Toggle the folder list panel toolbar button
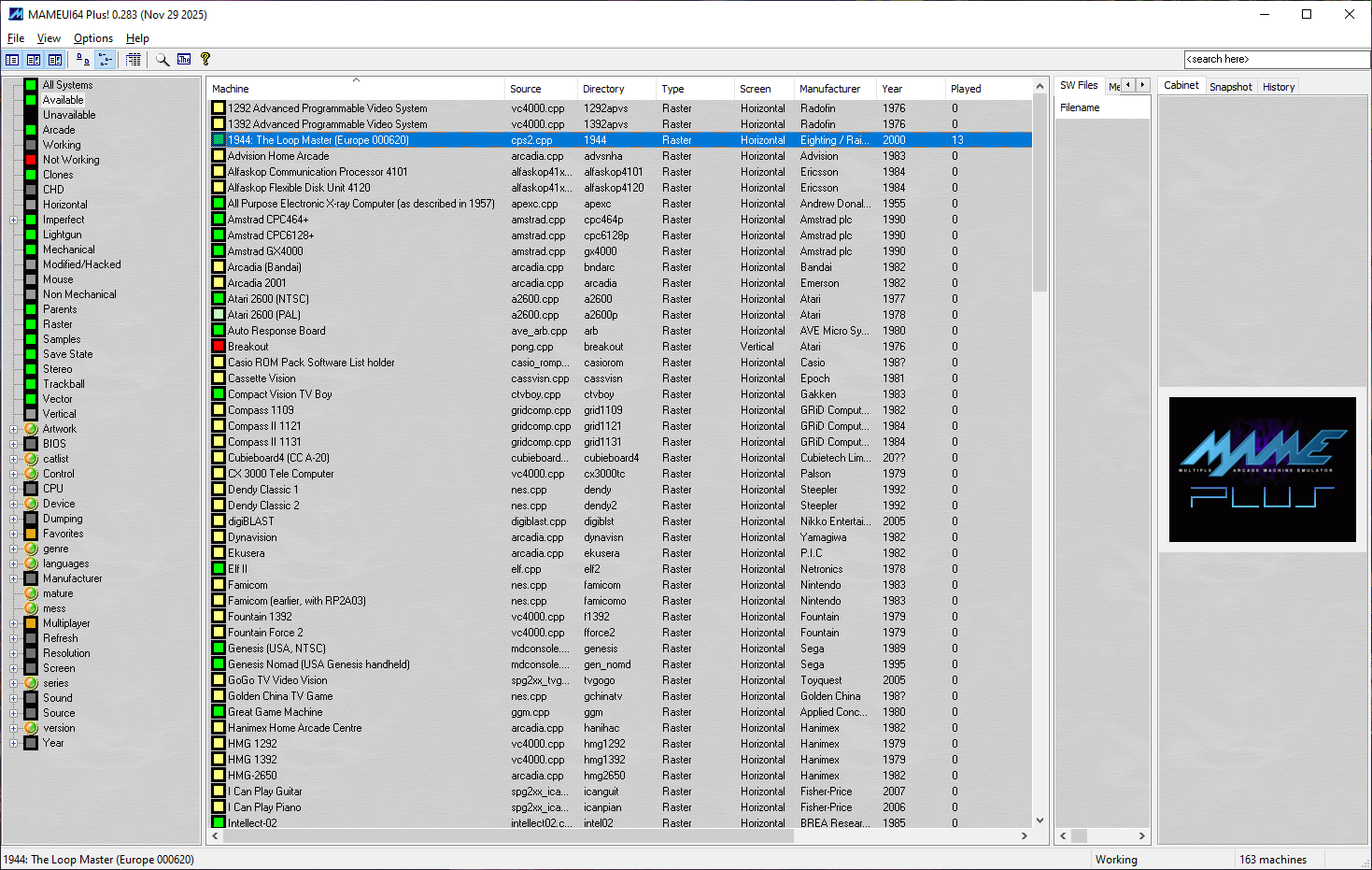 (x=12, y=60)
